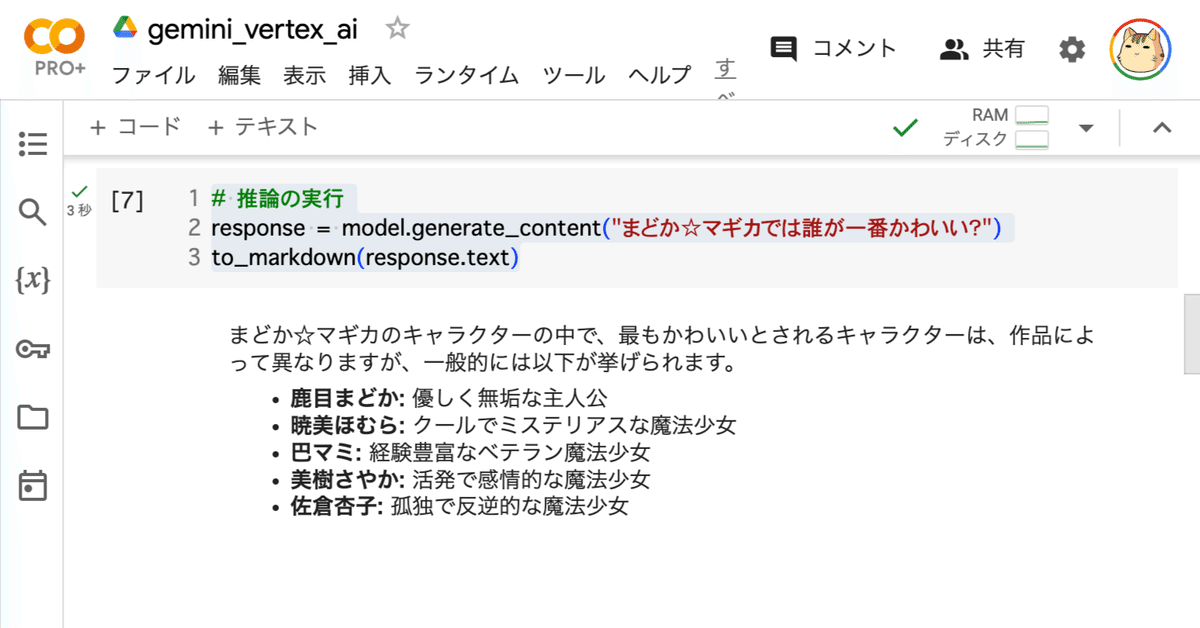Add a new code cell with +コード
Image resolution: width=1200 pixels, height=628 pixels.
pos(135,126)
